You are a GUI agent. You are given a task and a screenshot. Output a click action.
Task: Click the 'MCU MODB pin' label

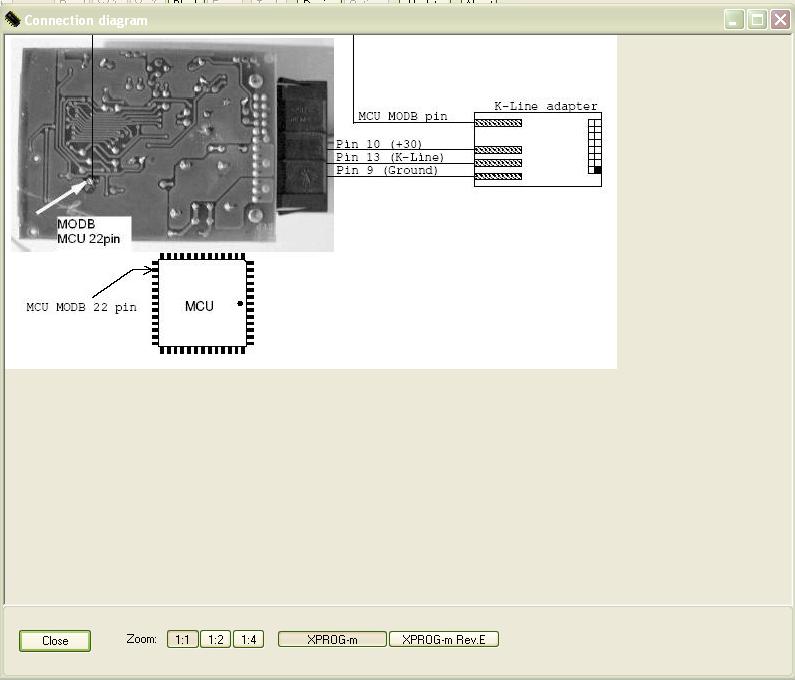(x=403, y=116)
